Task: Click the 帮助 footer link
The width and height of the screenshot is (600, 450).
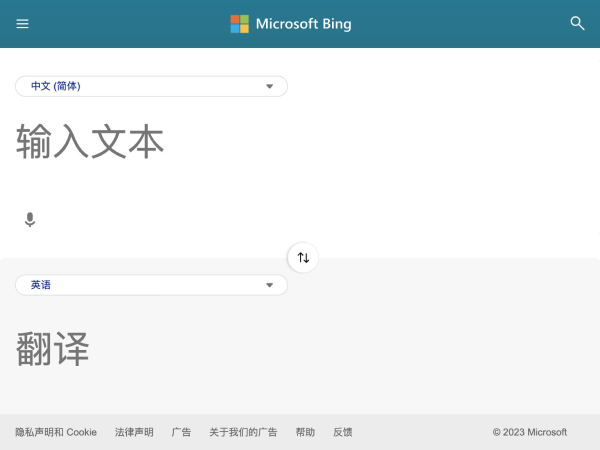Action: click(305, 432)
